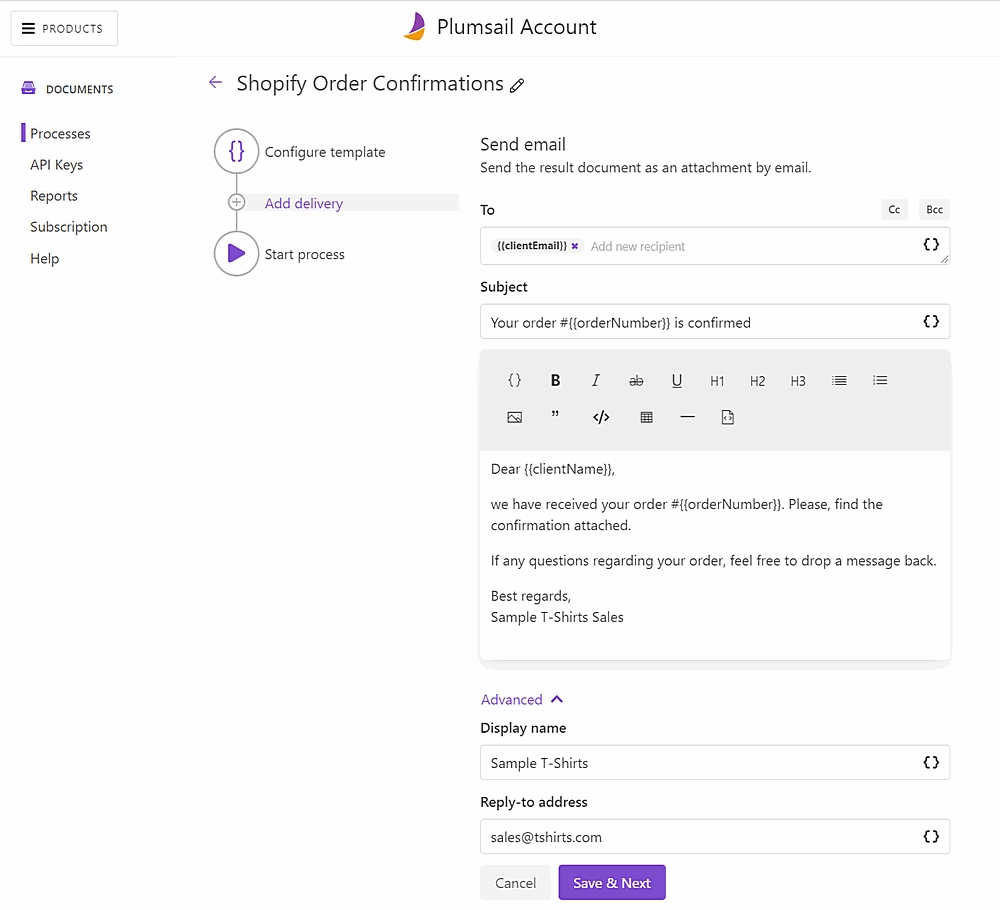Edit process name with pencil icon

(x=517, y=85)
